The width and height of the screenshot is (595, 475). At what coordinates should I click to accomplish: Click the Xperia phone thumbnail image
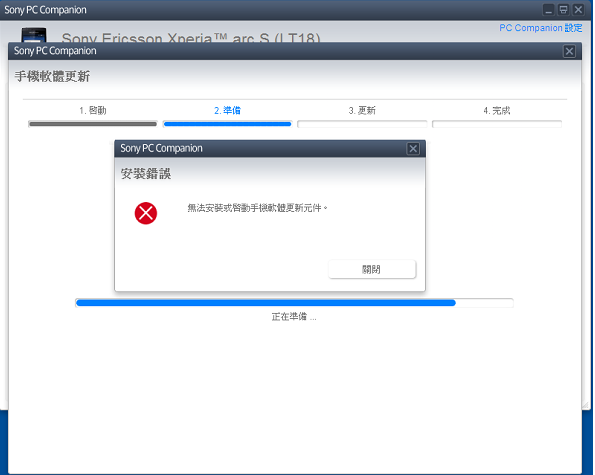point(34,35)
